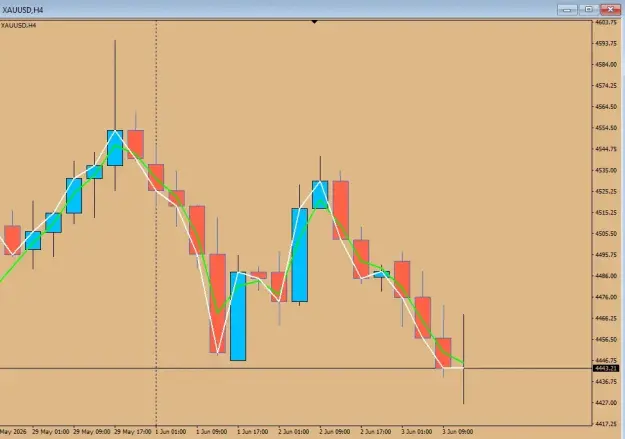
Task: Minimize the XAUUSD,H4 chart window
Action: [567, 10]
